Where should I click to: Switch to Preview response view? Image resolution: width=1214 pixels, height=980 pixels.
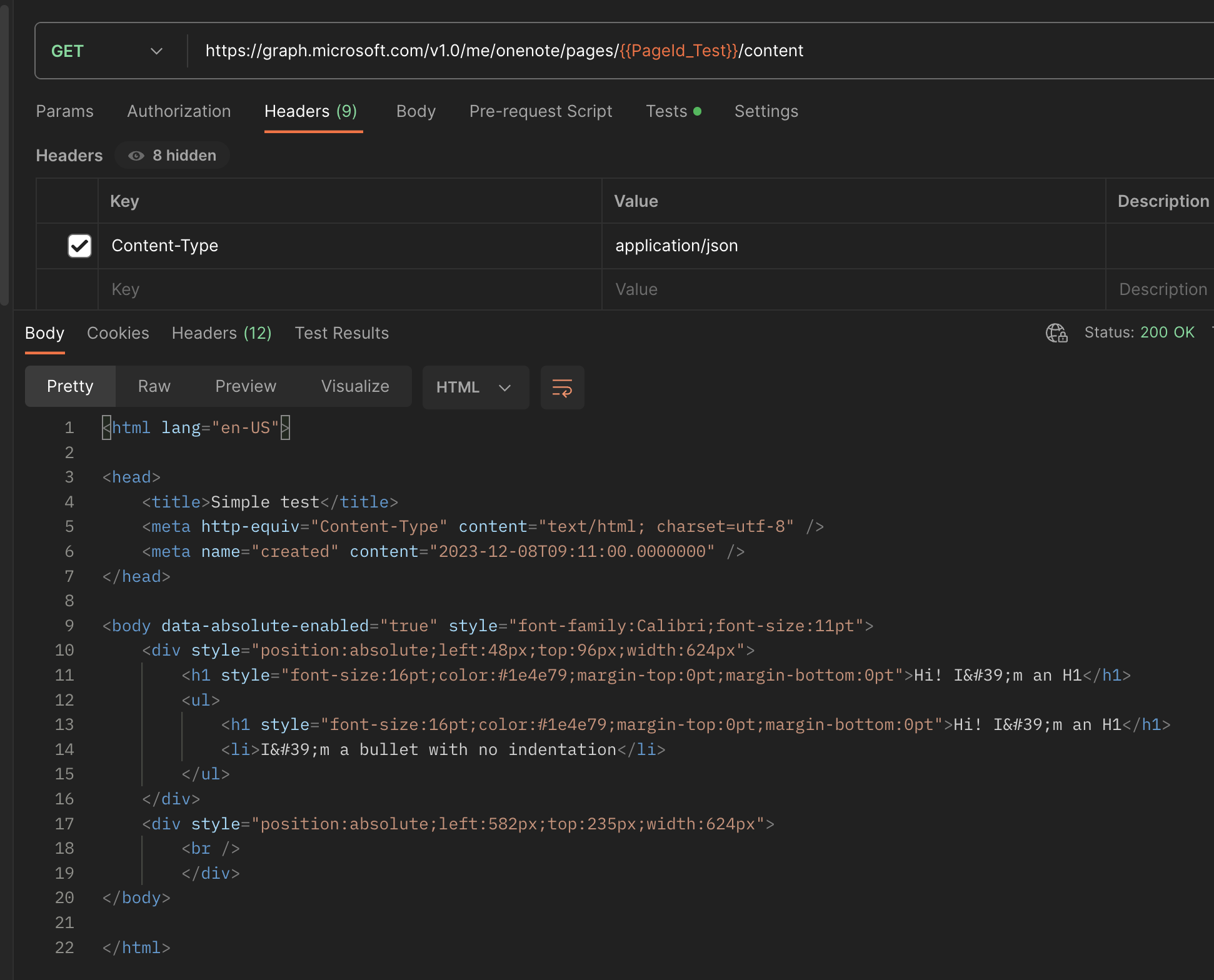(x=245, y=386)
